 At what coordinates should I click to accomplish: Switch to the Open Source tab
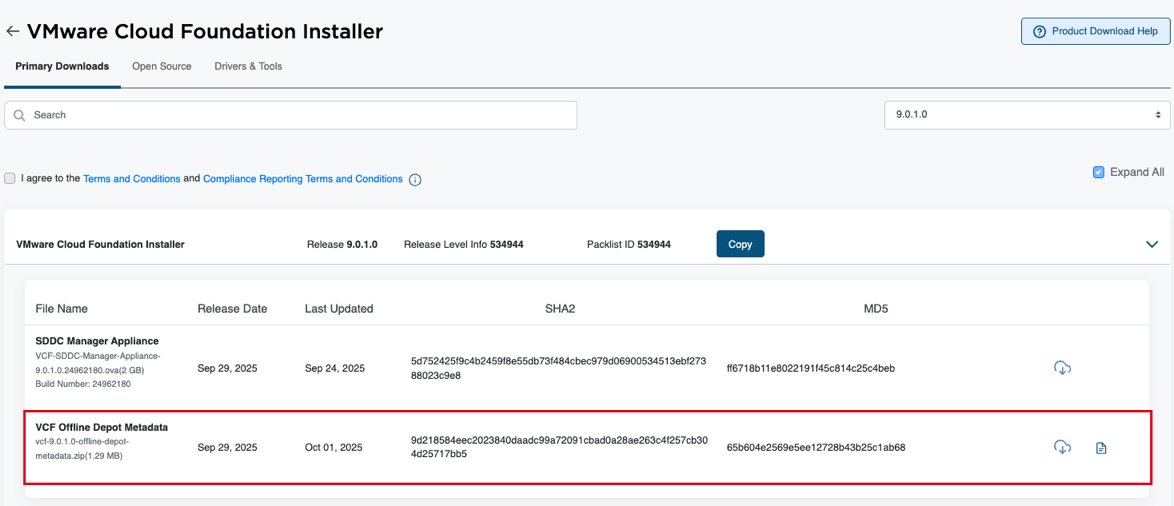click(x=162, y=67)
